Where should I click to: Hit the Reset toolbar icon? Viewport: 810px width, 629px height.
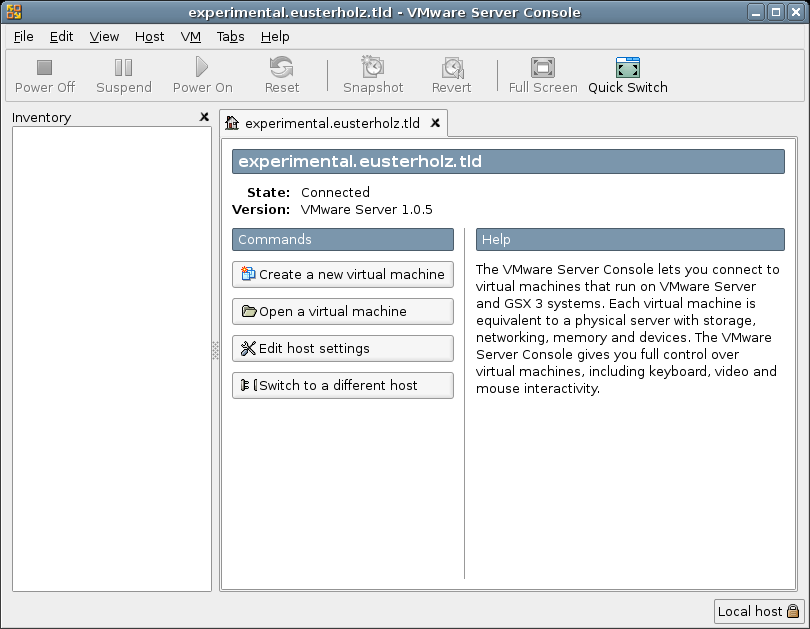[281, 68]
